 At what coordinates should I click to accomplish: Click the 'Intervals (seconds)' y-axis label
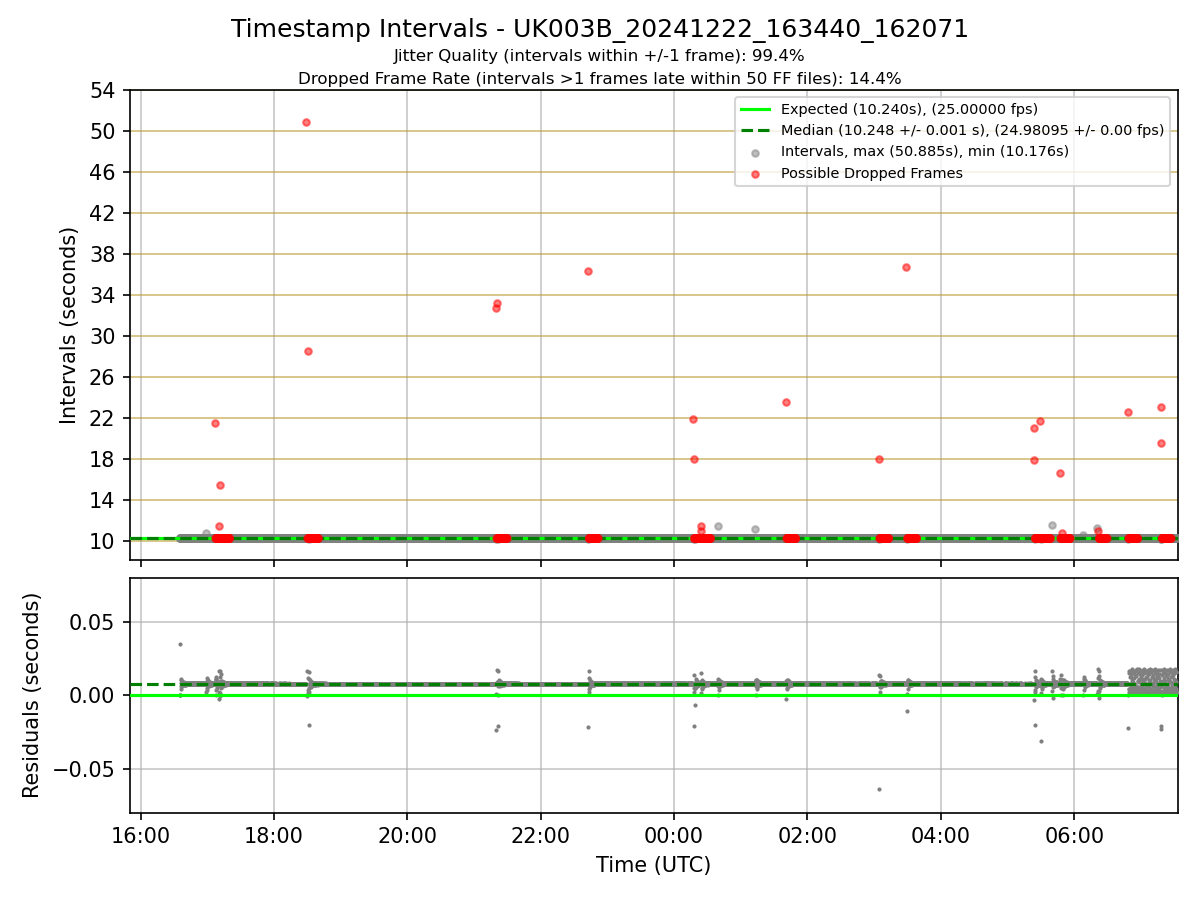point(68,325)
